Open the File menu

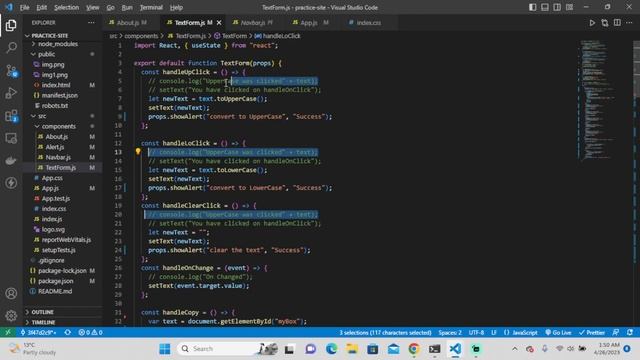coord(24,7)
